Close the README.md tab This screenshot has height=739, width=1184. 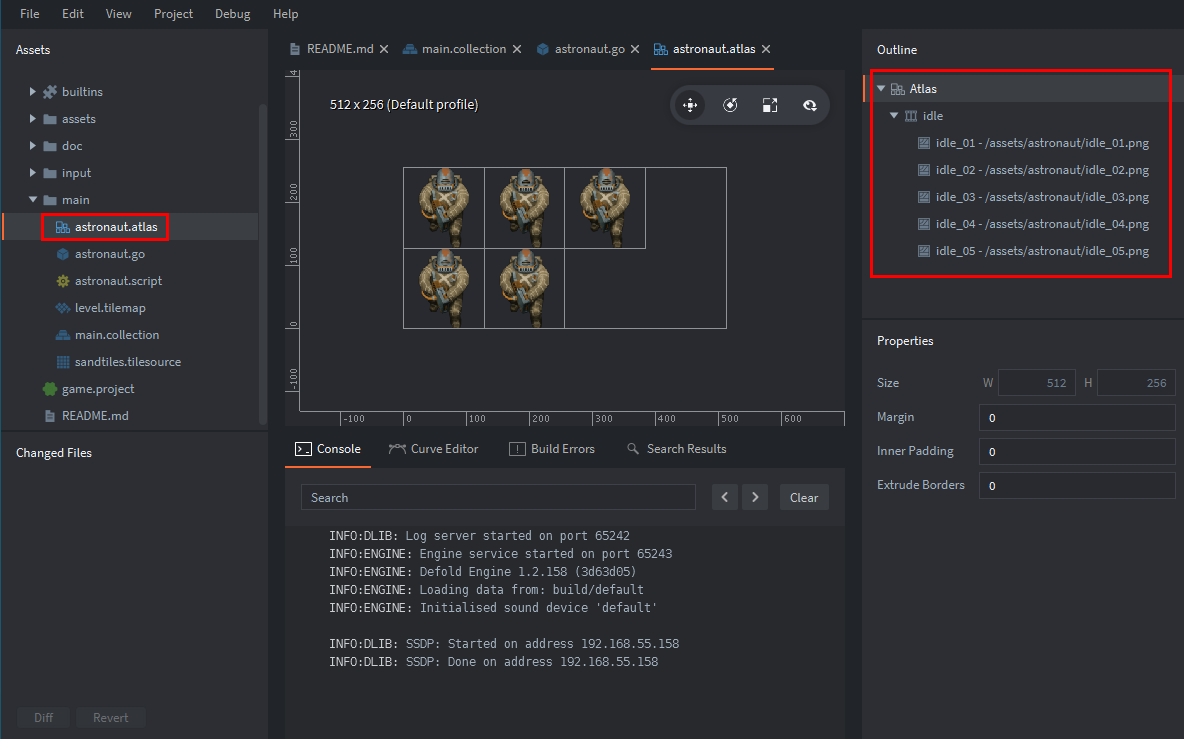pos(384,49)
